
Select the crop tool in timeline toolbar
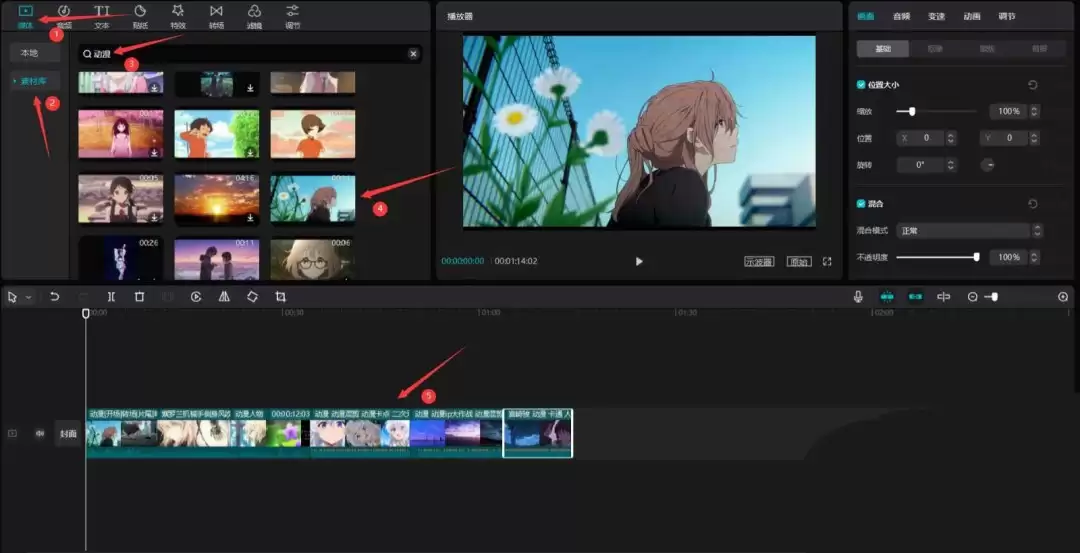pyautogui.click(x=280, y=297)
